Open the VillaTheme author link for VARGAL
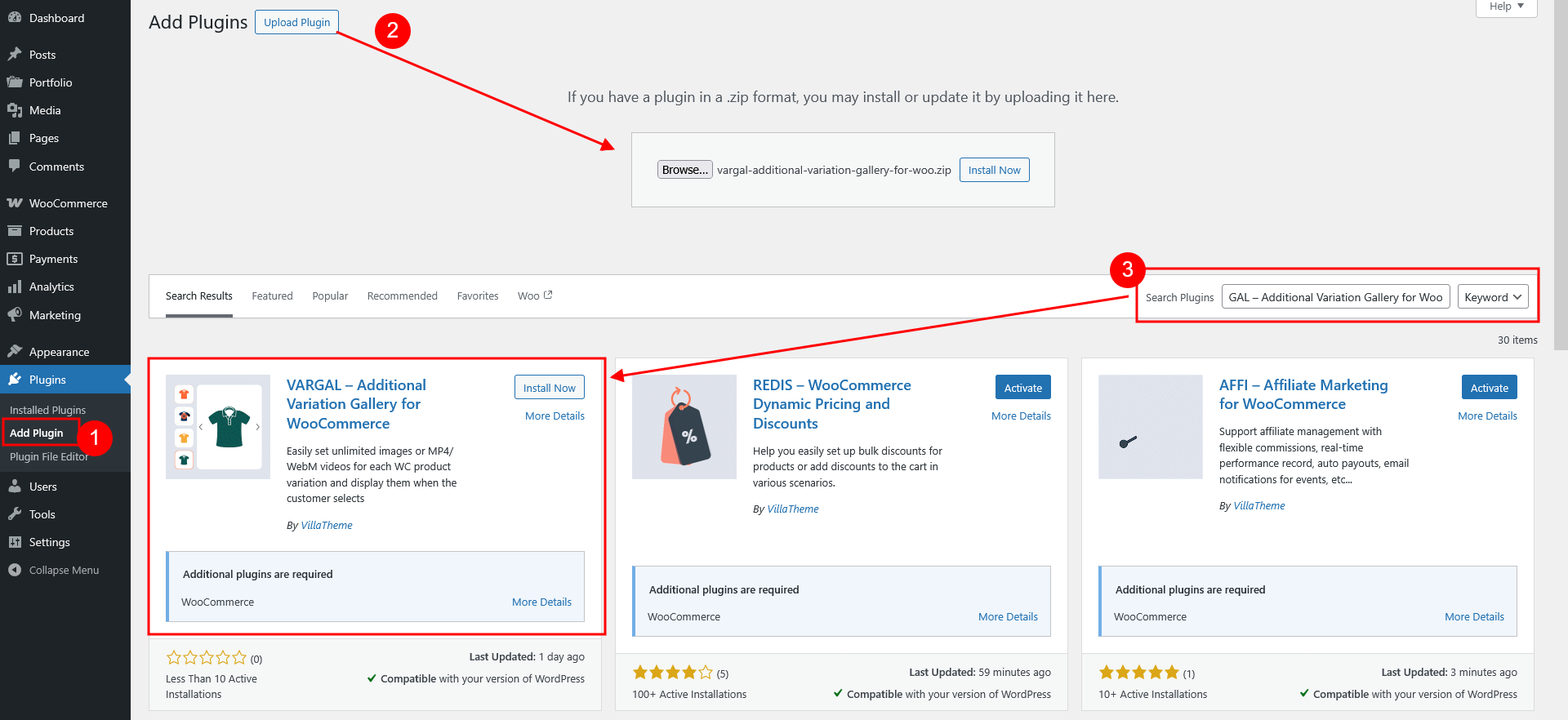Viewport: 1568px width, 720px height. point(327,526)
